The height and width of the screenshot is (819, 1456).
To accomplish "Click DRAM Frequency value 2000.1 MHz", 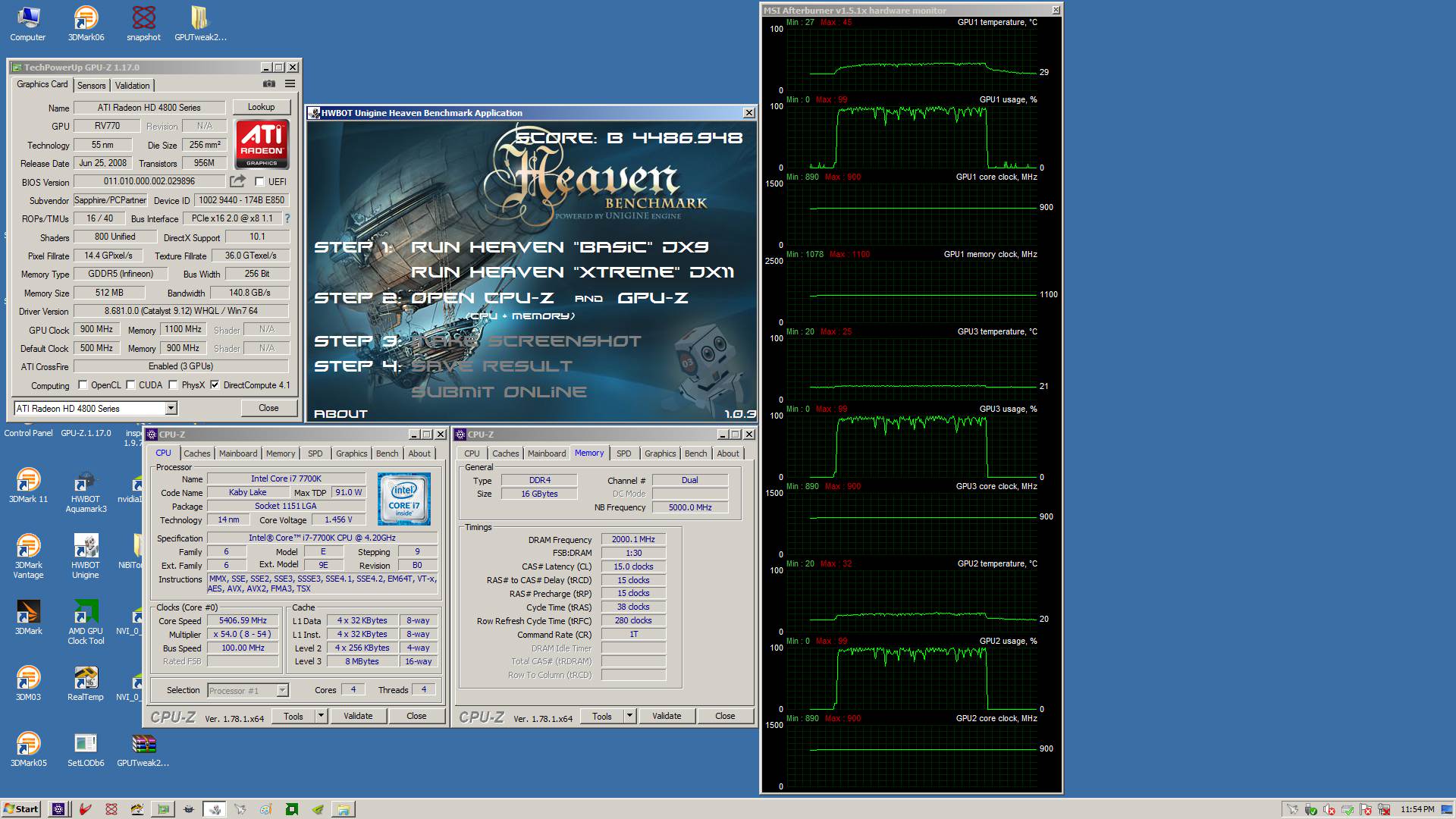I will coord(633,539).
